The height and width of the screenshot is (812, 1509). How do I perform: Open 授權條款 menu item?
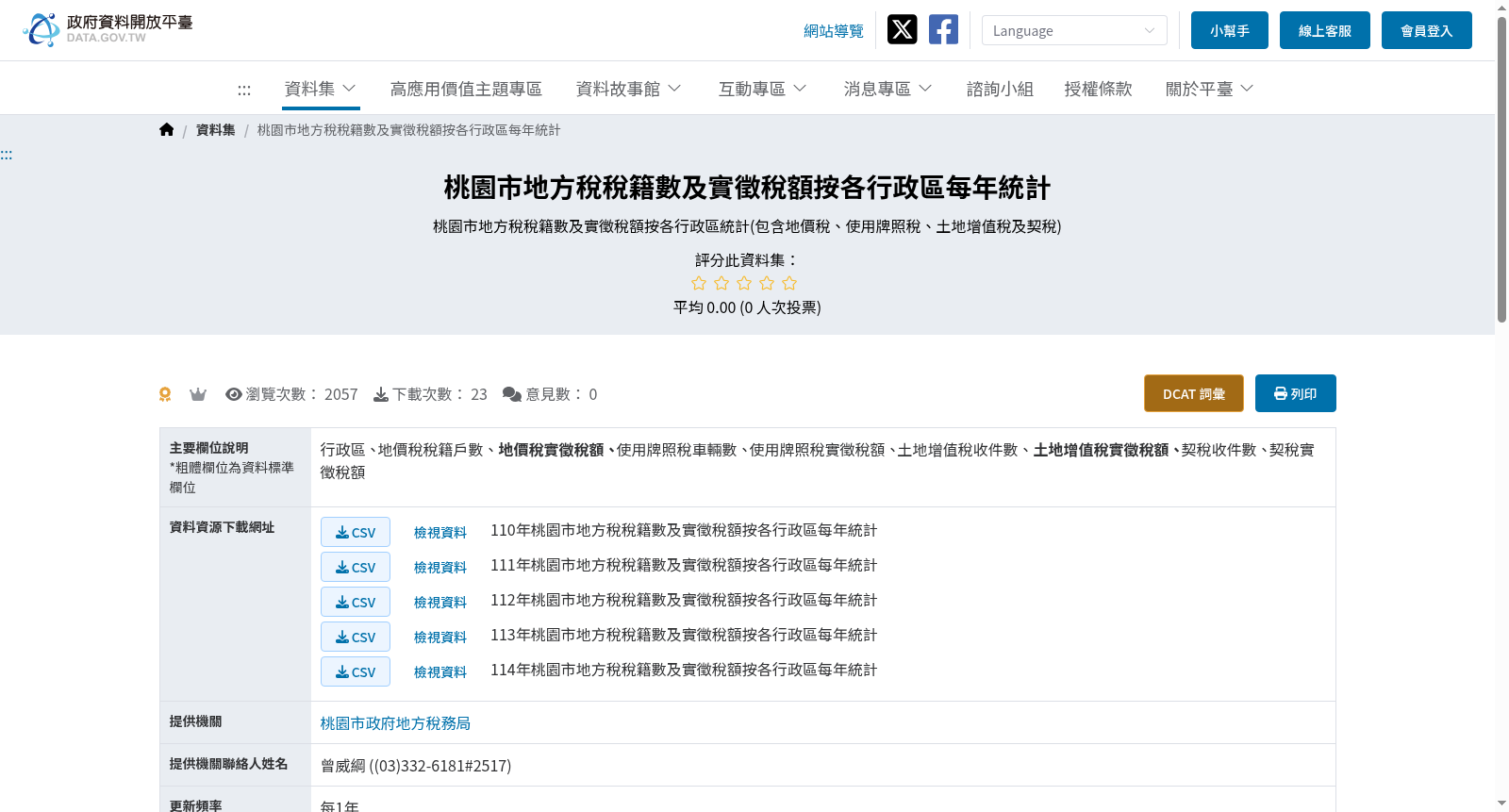coord(1098,89)
